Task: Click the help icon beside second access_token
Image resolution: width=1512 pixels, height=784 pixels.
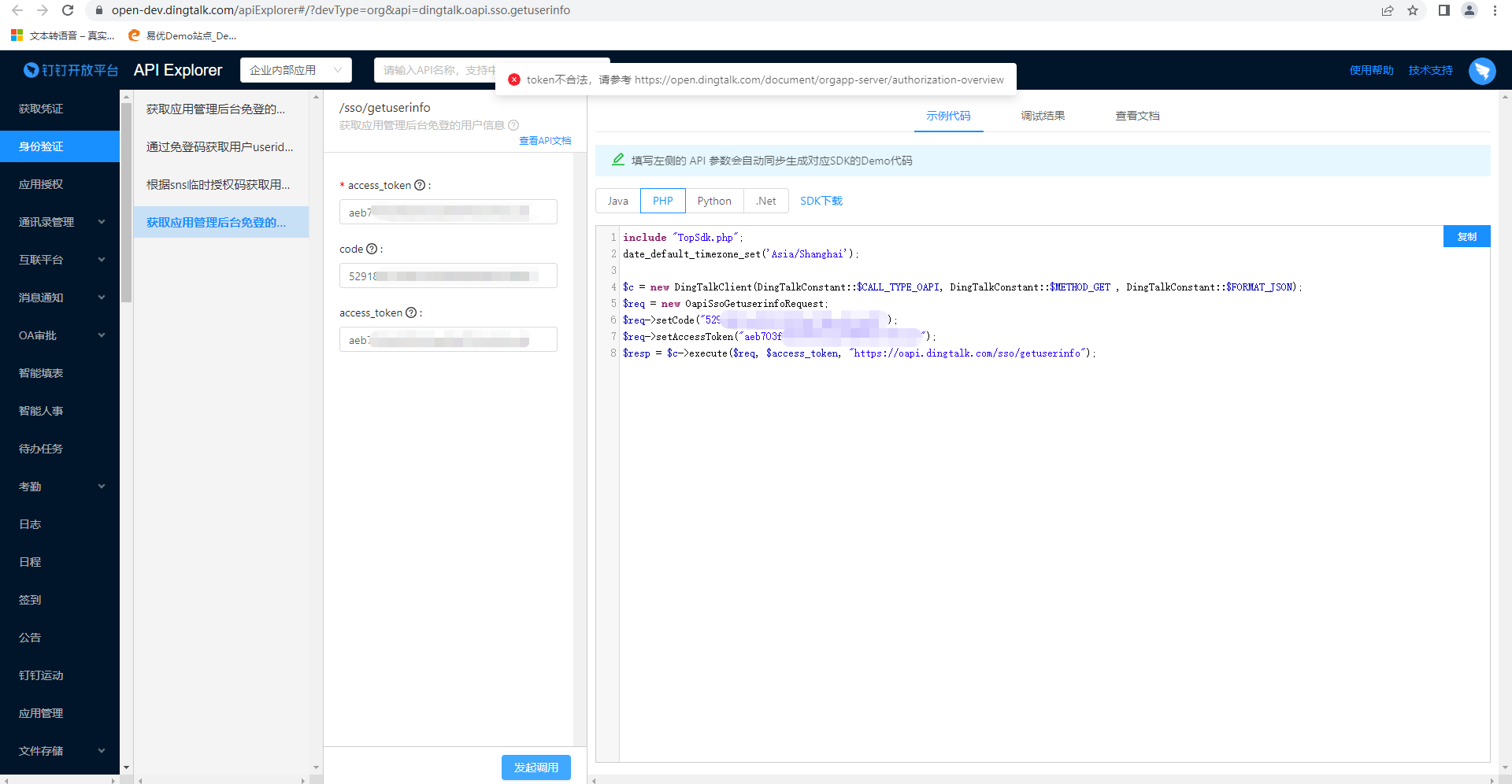Action: pos(411,312)
